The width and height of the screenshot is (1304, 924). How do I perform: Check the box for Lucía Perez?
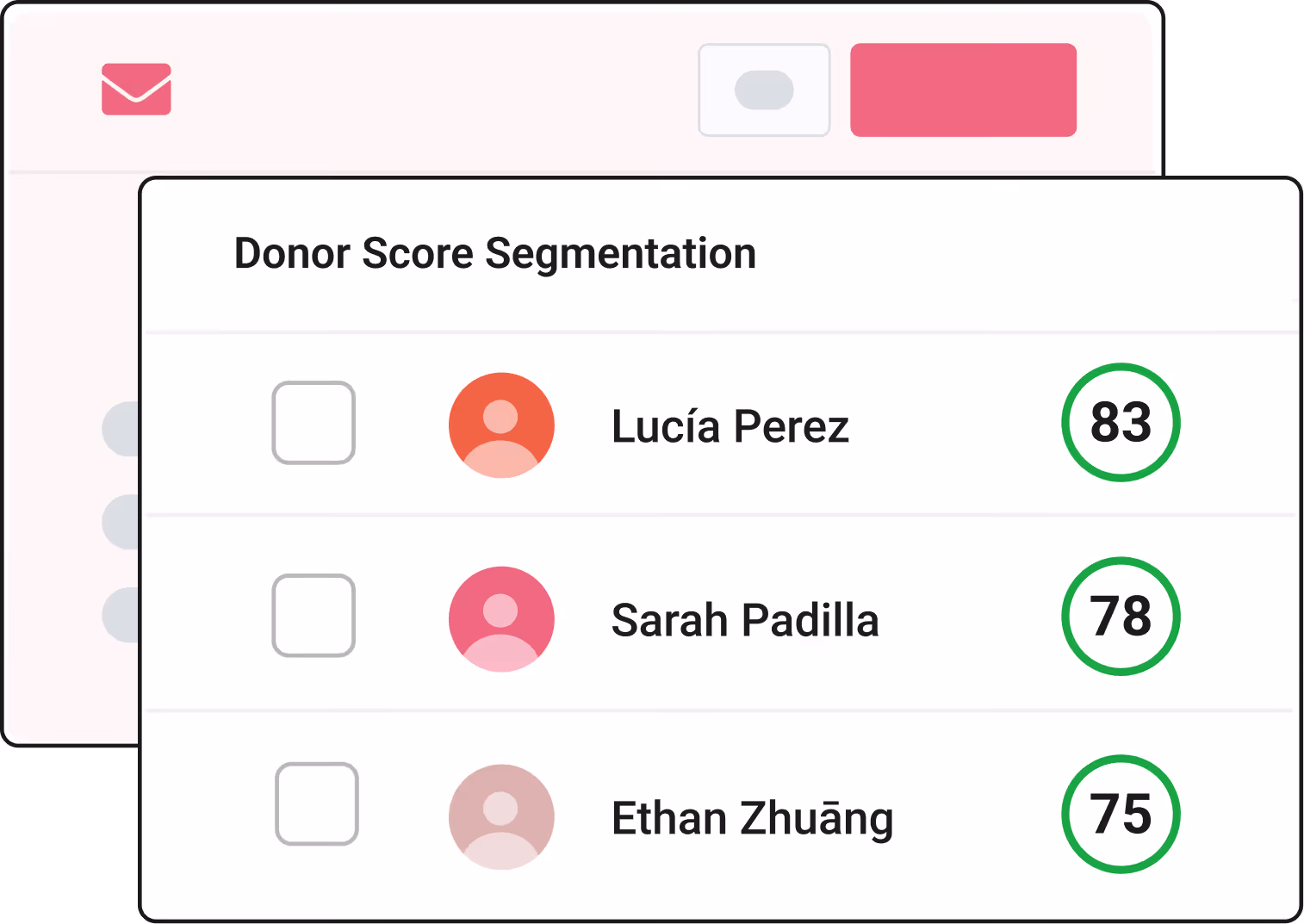pos(314,423)
